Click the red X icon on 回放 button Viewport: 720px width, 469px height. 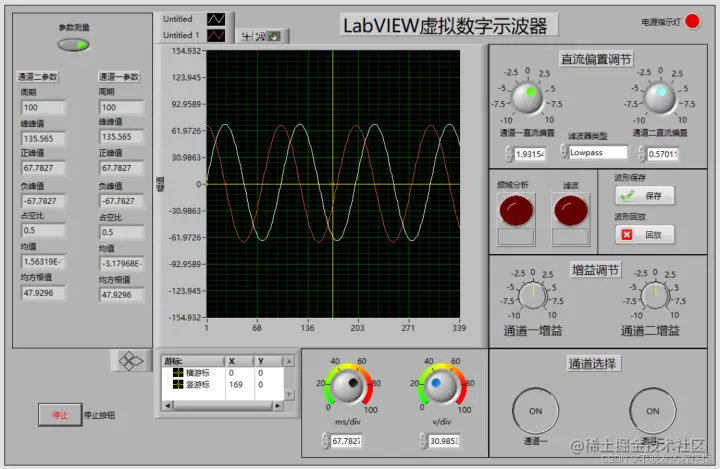pos(627,235)
